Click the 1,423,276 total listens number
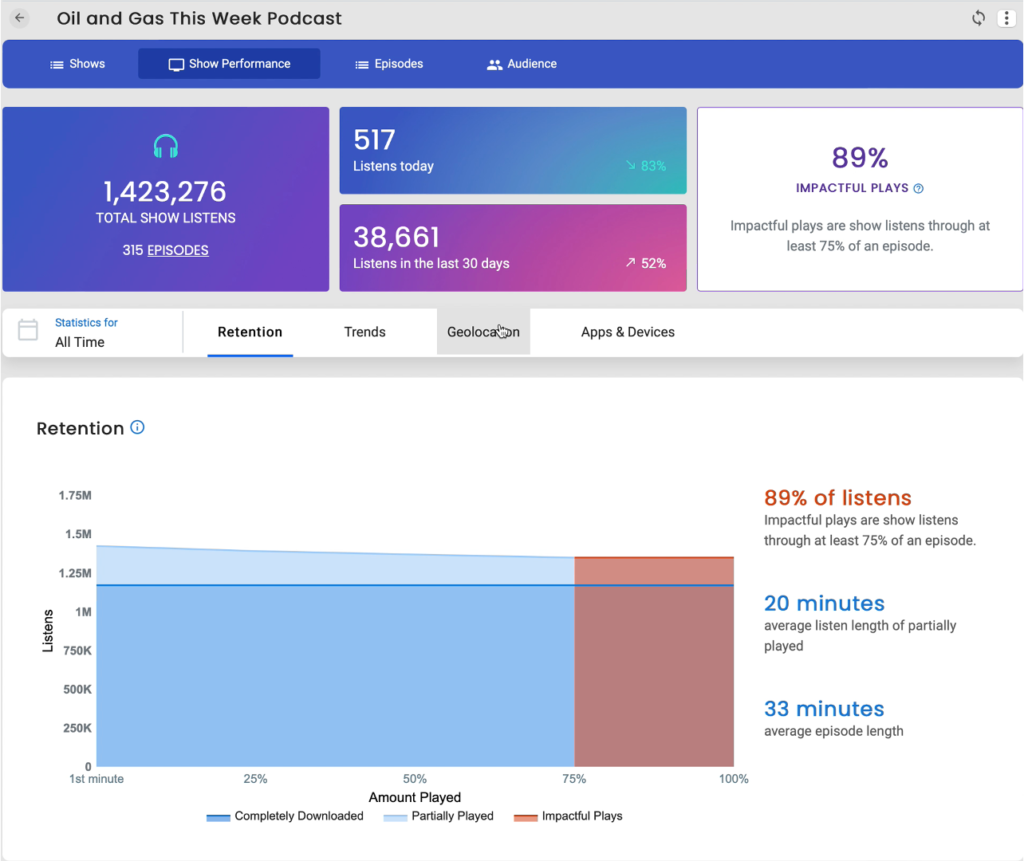This screenshot has width=1024, height=861. pos(165,191)
